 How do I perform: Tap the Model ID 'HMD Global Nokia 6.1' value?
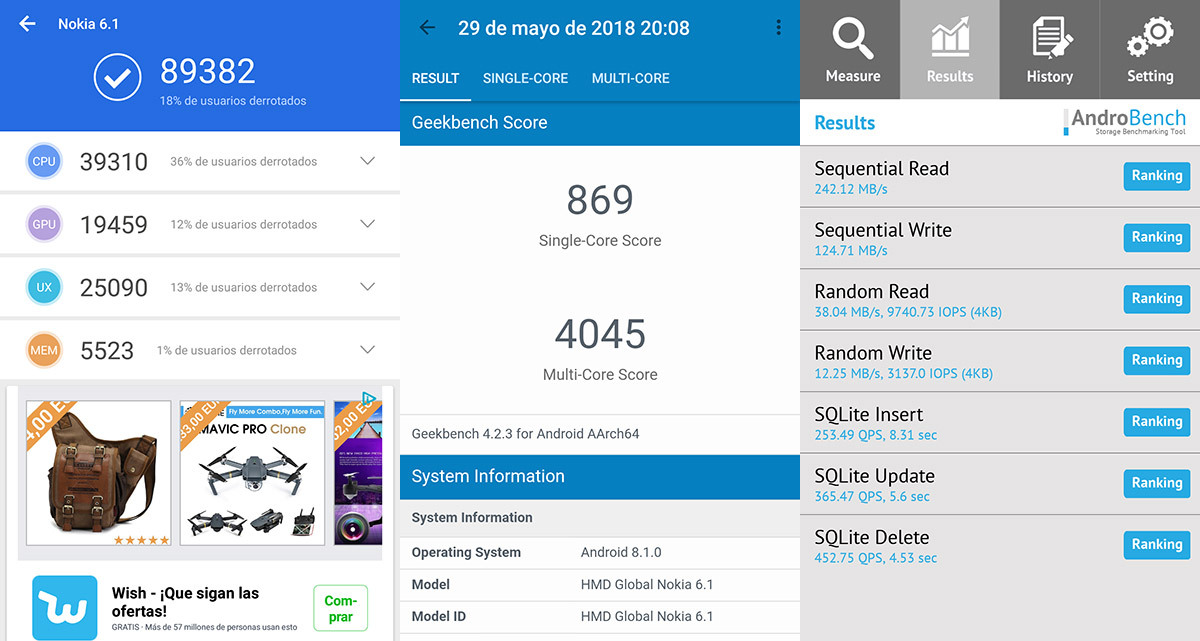[x=647, y=616]
